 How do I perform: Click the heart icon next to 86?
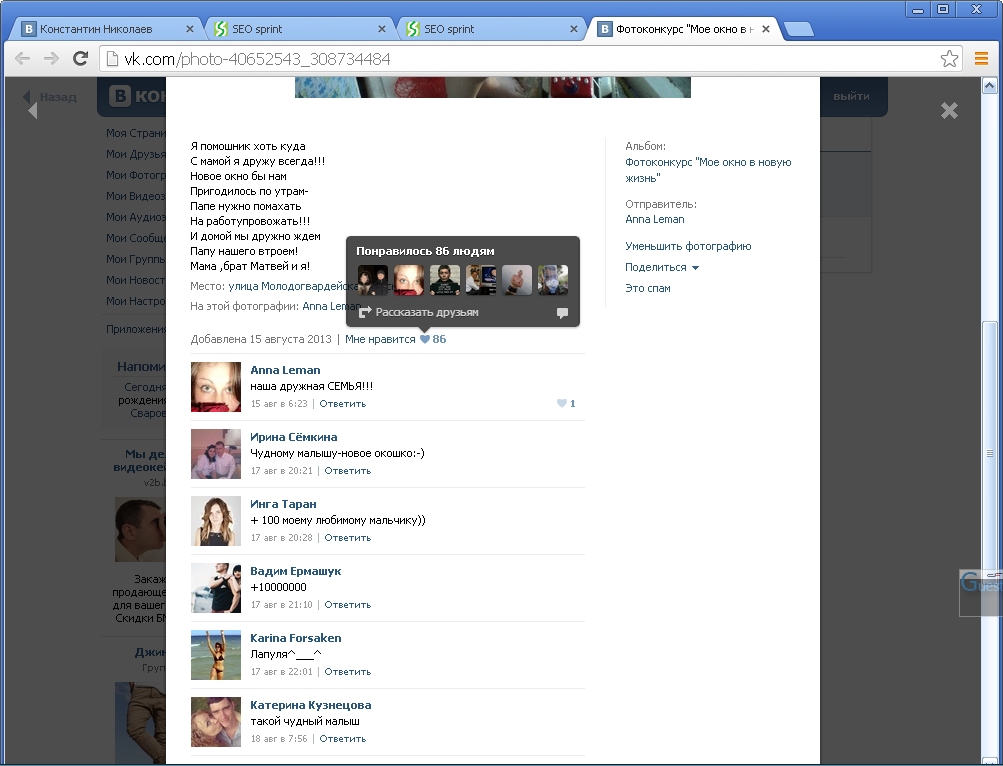click(x=425, y=339)
